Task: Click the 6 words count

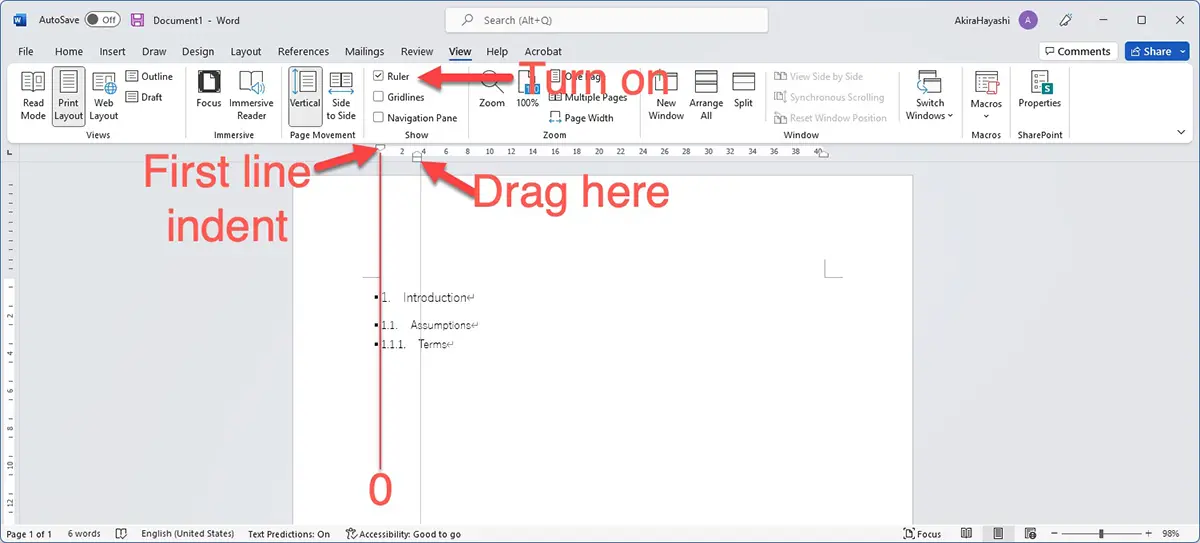Action: pyautogui.click(x=84, y=534)
